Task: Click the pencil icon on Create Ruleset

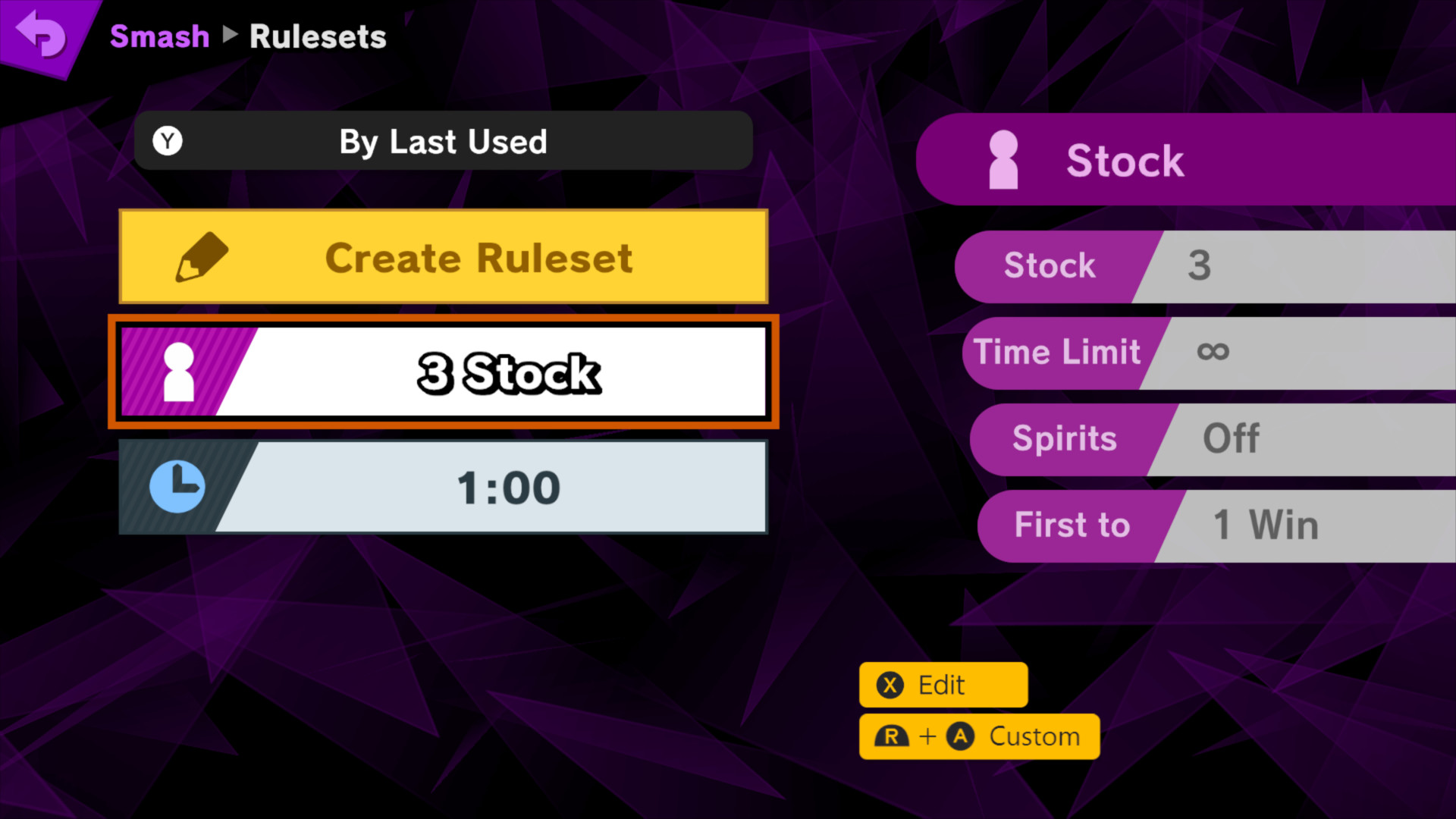Action: (199, 258)
